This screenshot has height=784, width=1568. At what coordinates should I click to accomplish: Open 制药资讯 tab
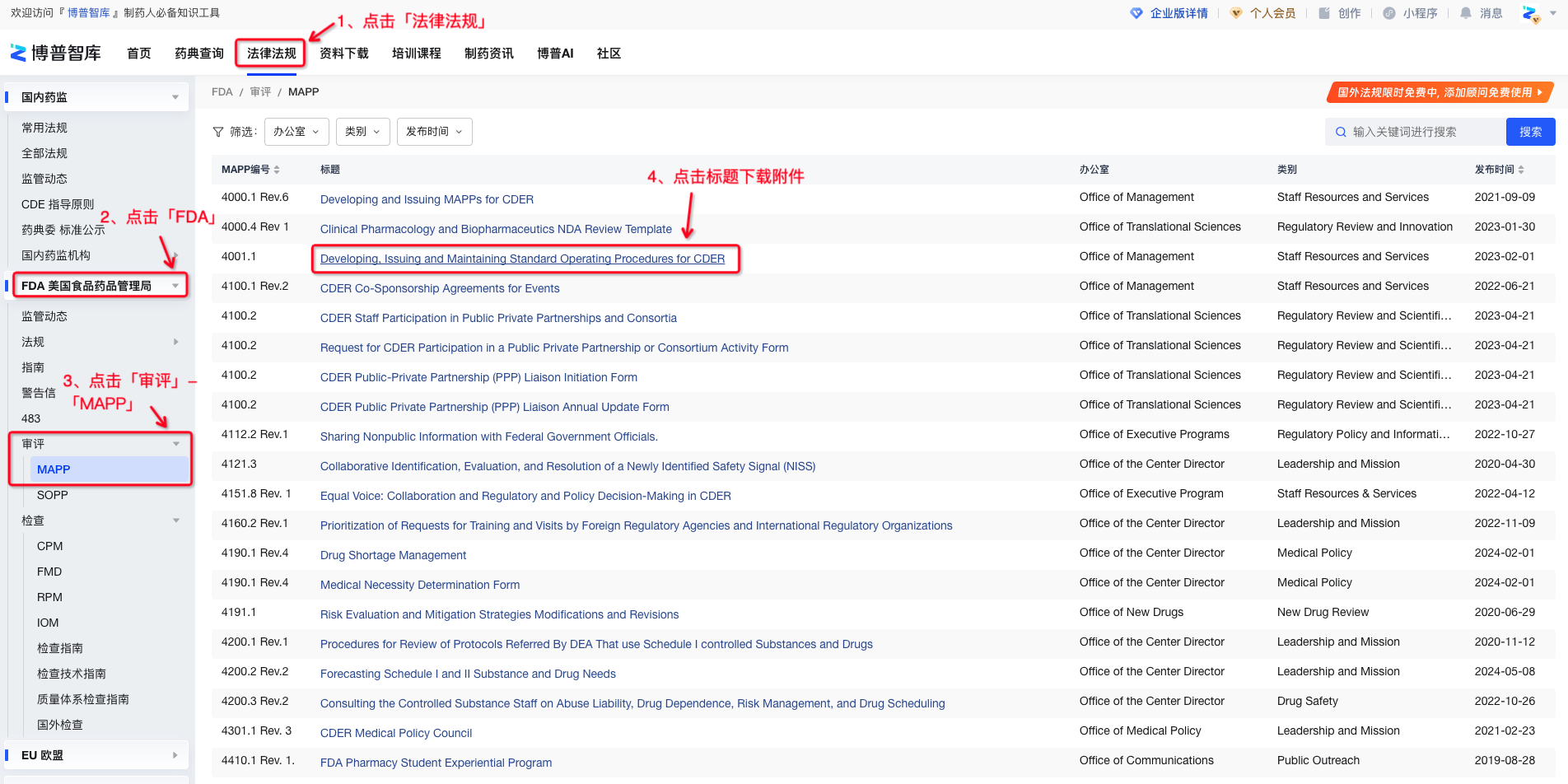click(x=489, y=54)
